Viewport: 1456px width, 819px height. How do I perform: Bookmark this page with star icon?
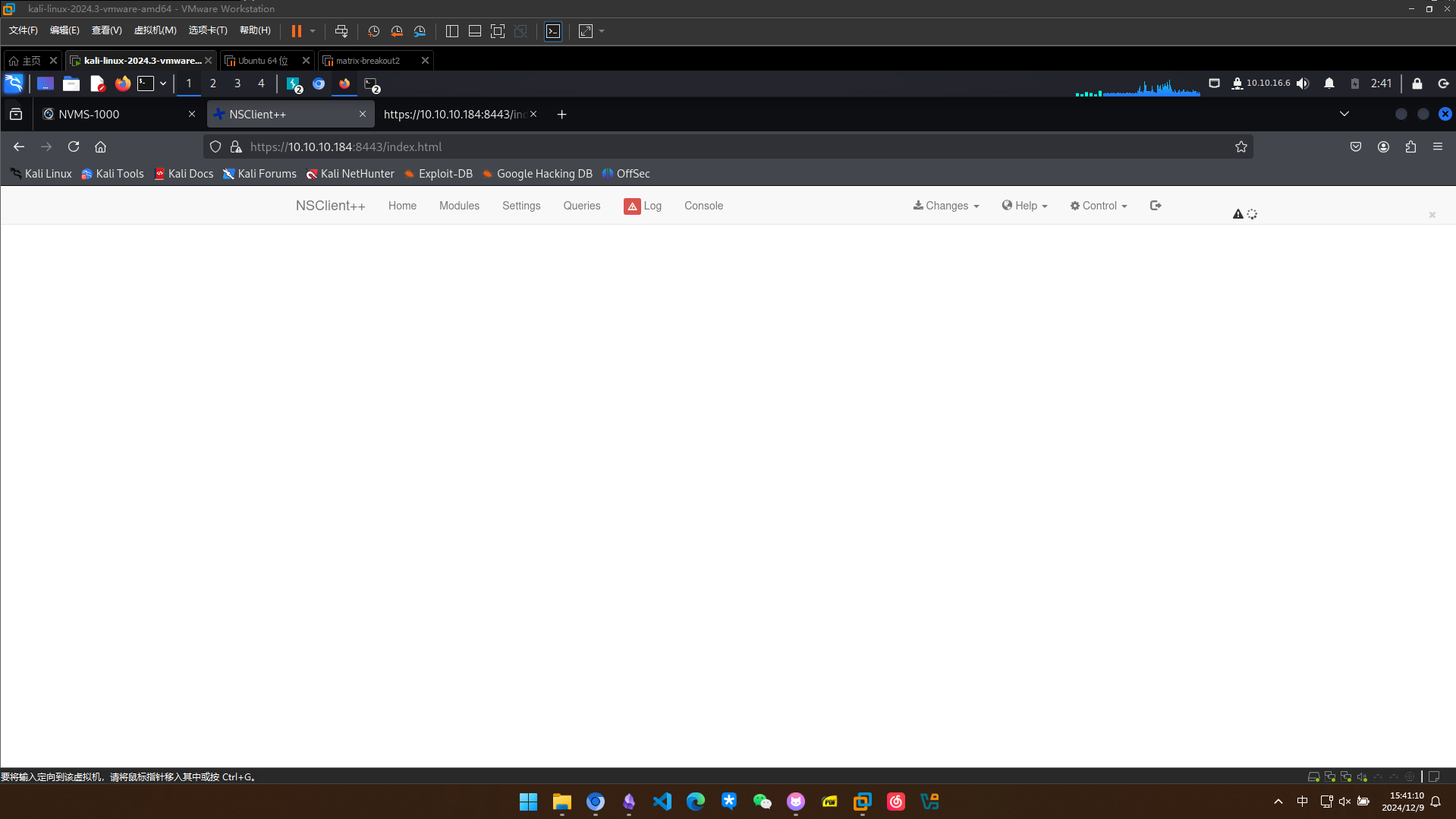pyautogui.click(x=1241, y=146)
